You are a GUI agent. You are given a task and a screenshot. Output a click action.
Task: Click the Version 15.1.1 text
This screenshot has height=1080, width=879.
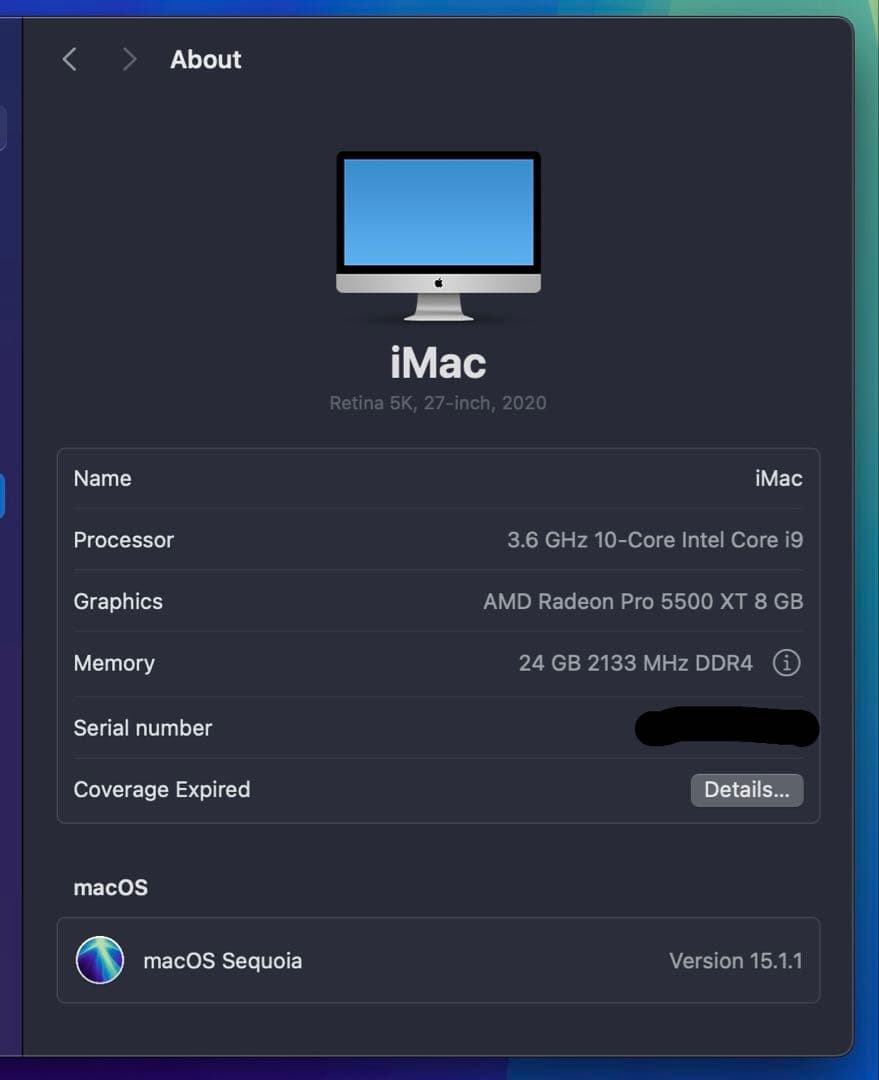click(735, 960)
